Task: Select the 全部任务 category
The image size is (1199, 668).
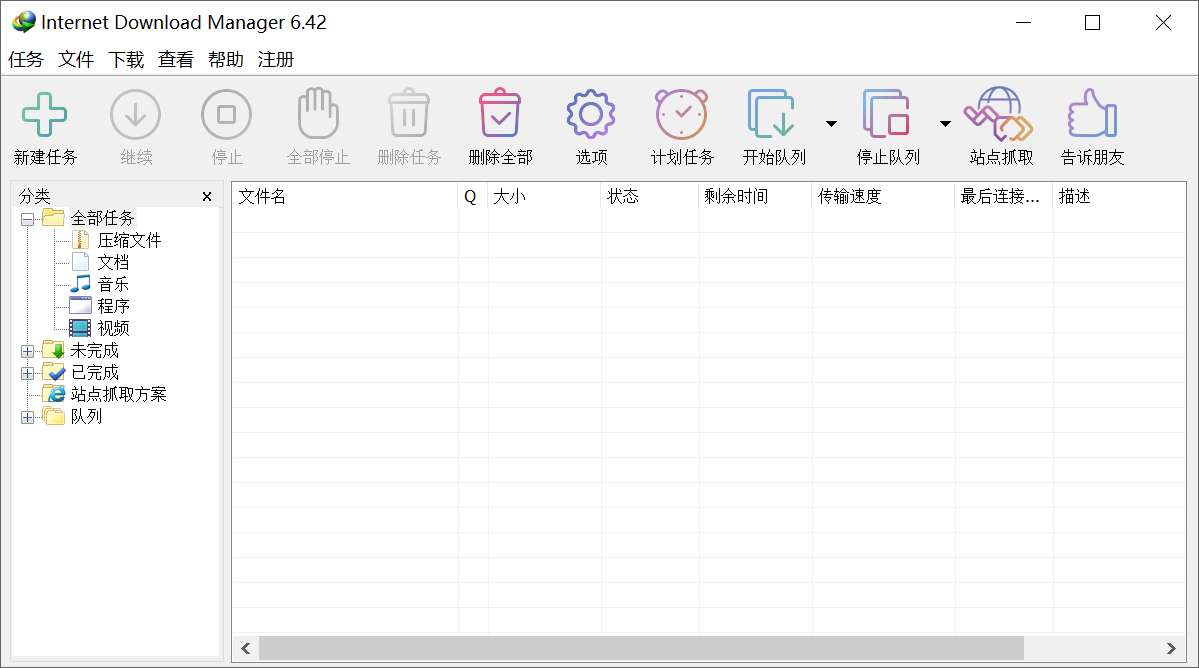Action: tap(102, 219)
